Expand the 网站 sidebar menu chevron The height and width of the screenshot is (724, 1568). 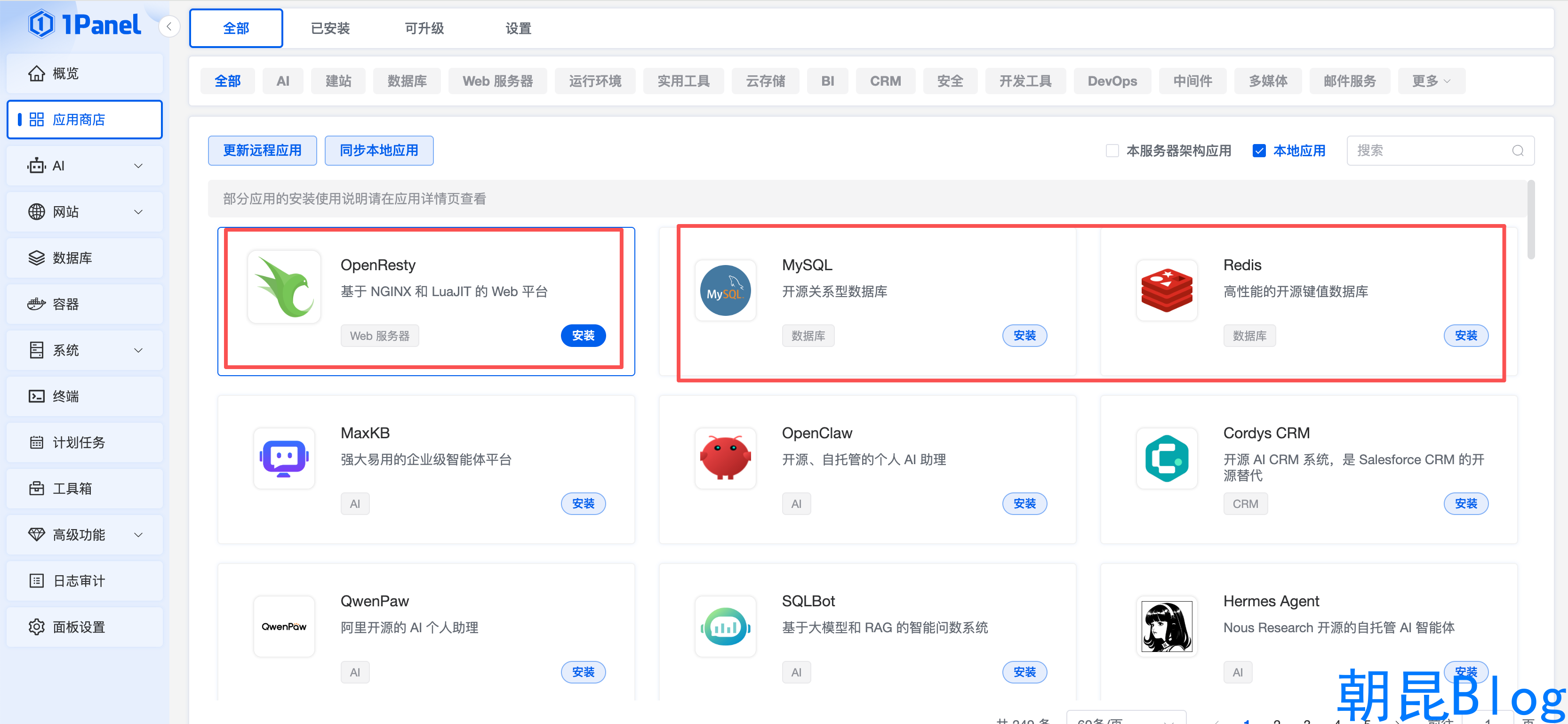click(x=139, y=212)
